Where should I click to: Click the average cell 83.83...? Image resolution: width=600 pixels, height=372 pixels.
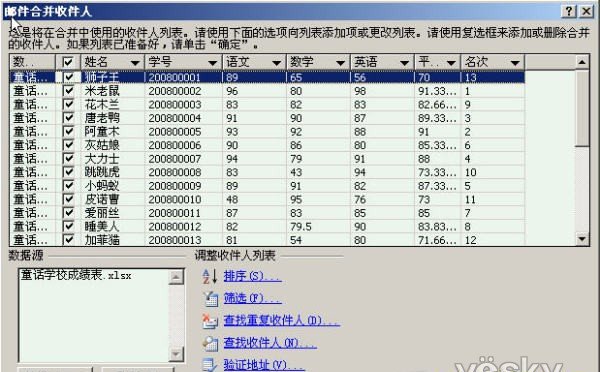tap(437, 227)
